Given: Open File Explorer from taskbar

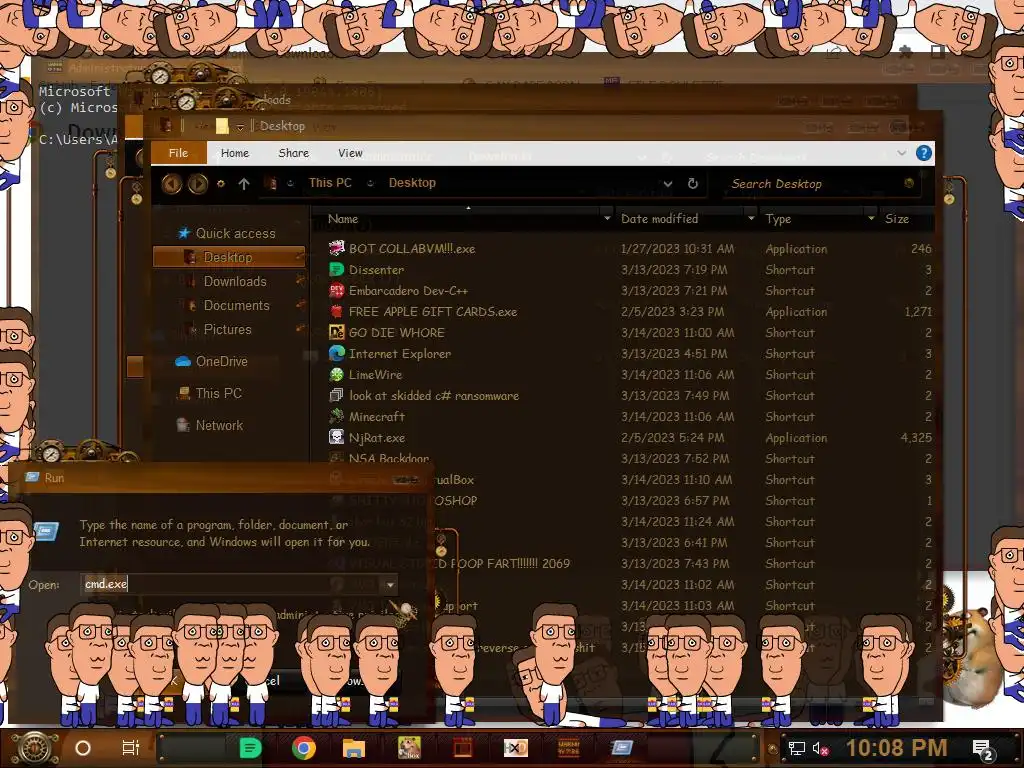Looking at the screenshot, I should pyautogui.click(x=353, y=748).
